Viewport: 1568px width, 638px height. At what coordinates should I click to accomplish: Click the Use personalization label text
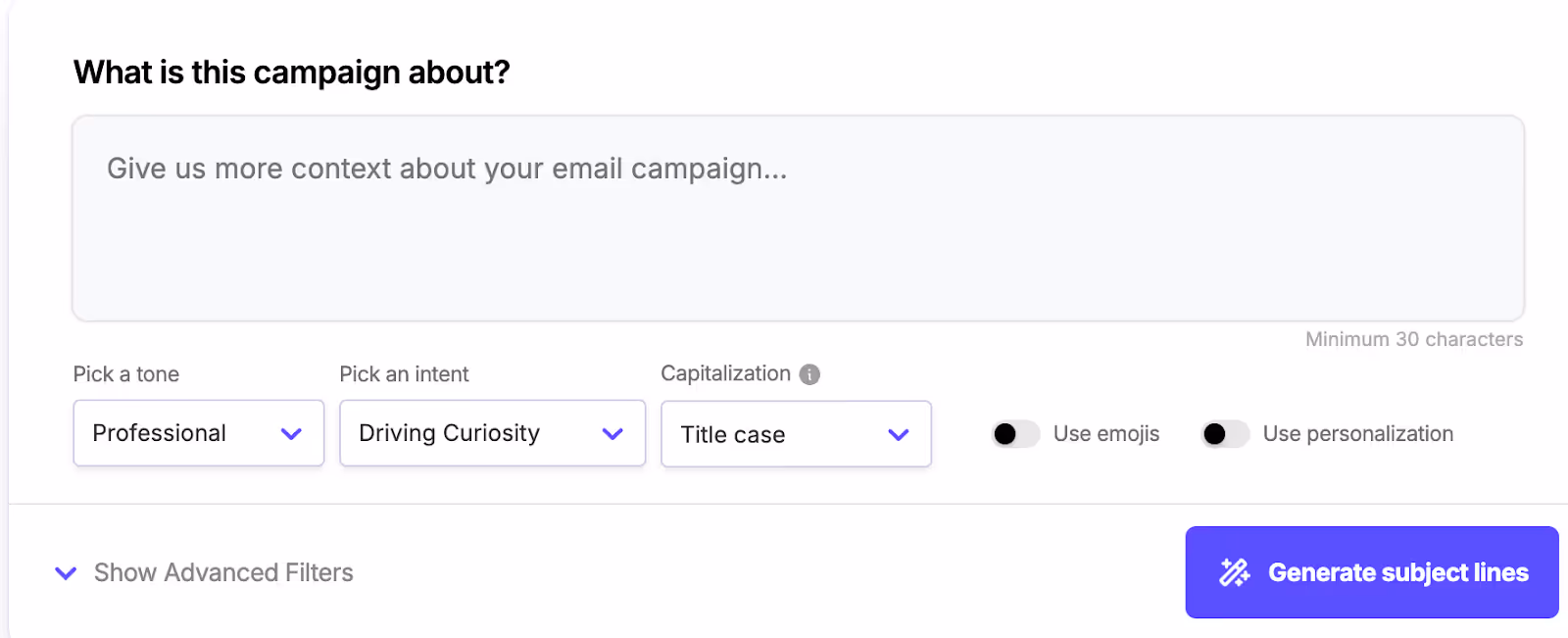1358,434
